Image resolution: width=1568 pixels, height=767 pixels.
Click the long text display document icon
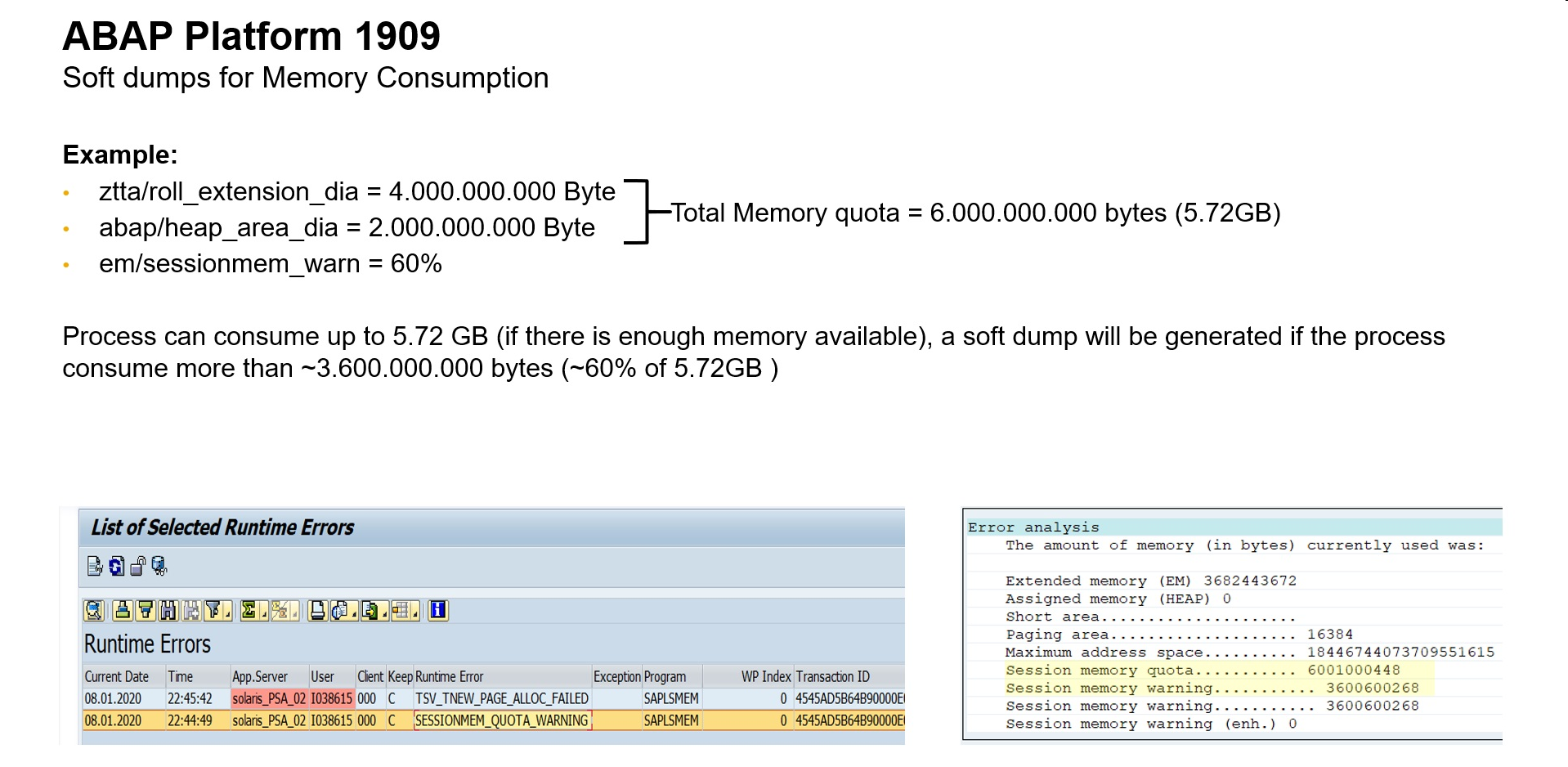tap(95, 566)
